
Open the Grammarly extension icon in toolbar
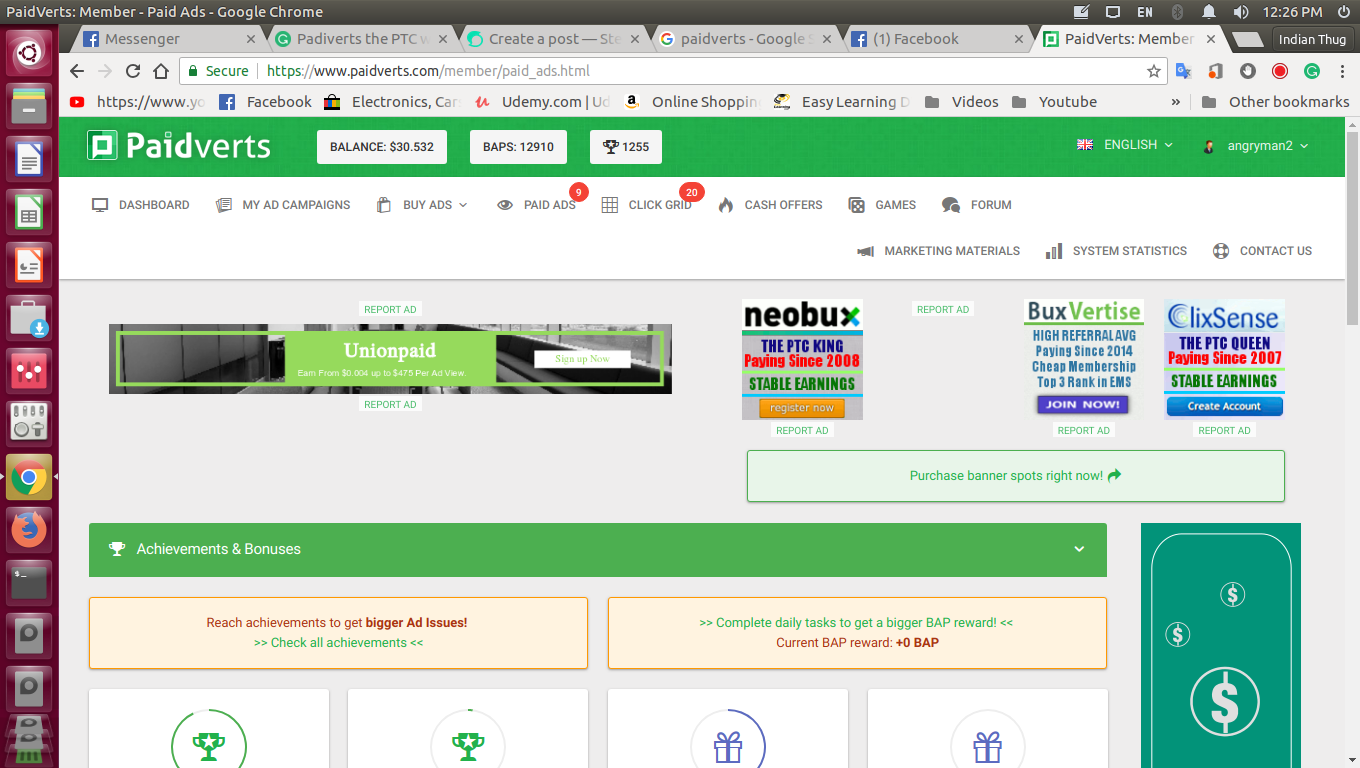pyautogui.click(x=1312, y=71)
